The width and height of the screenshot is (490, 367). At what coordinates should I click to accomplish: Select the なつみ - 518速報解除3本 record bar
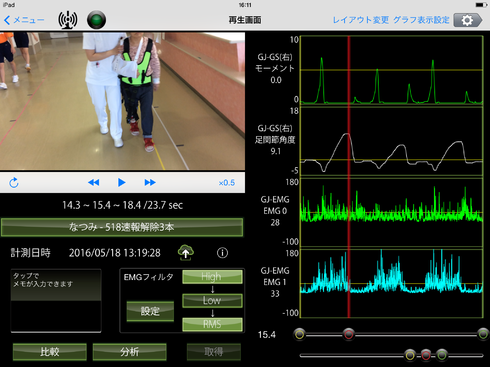click(122, 227)
